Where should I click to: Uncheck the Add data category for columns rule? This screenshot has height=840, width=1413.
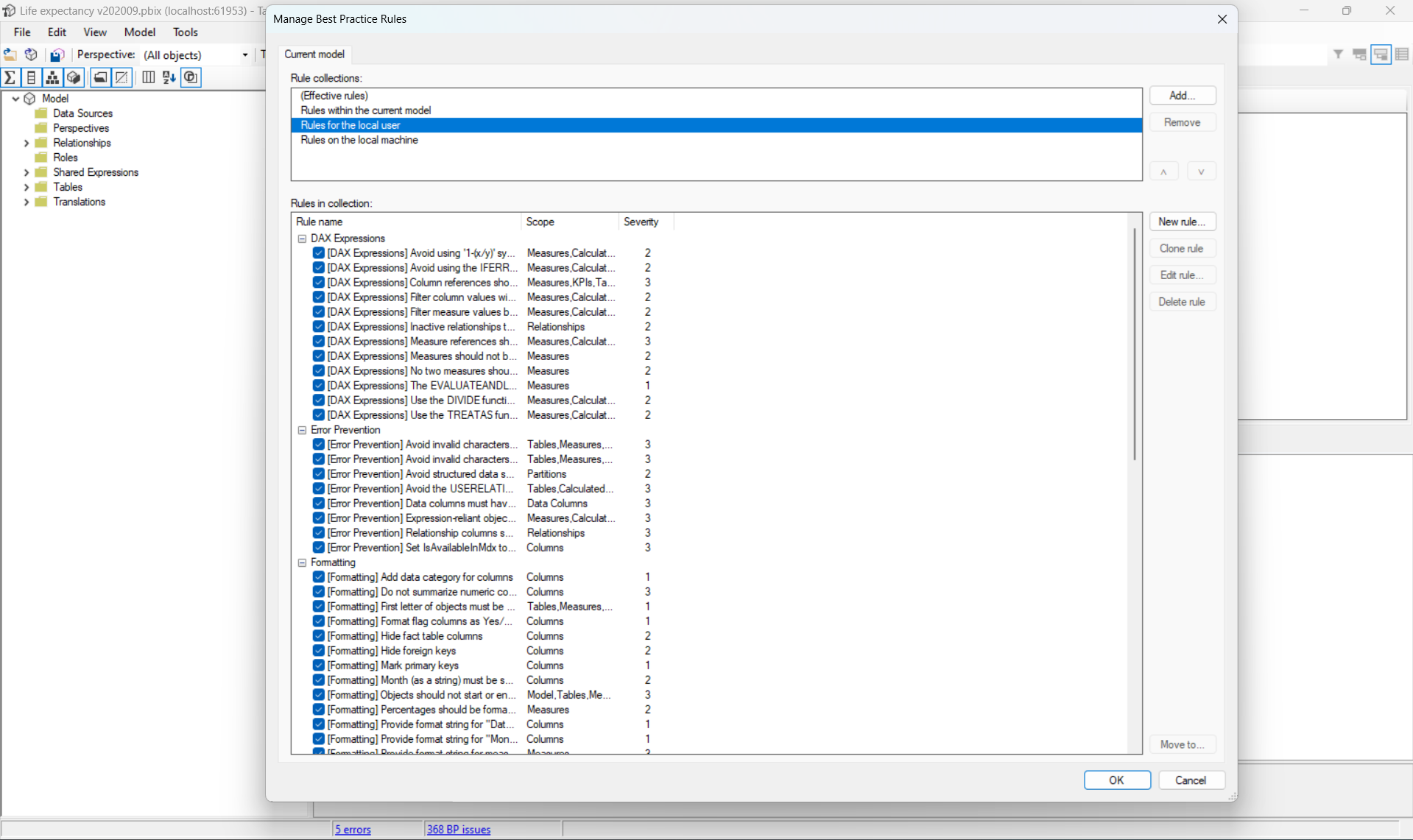[319, 577]
